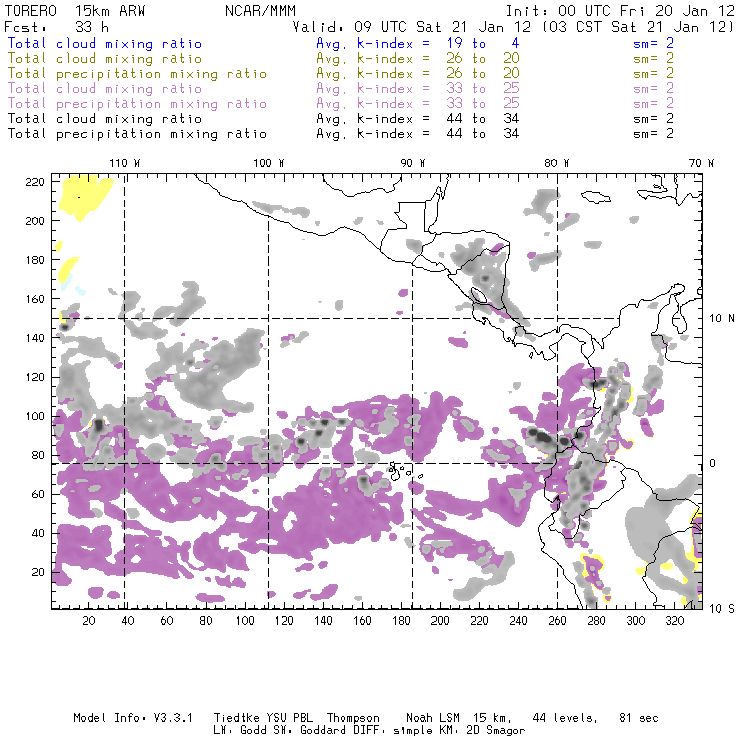Image resolution: width=740 pixels, height=740 pixels.
Task: Click the '44 levels,' text
Action: pos(565,718)
